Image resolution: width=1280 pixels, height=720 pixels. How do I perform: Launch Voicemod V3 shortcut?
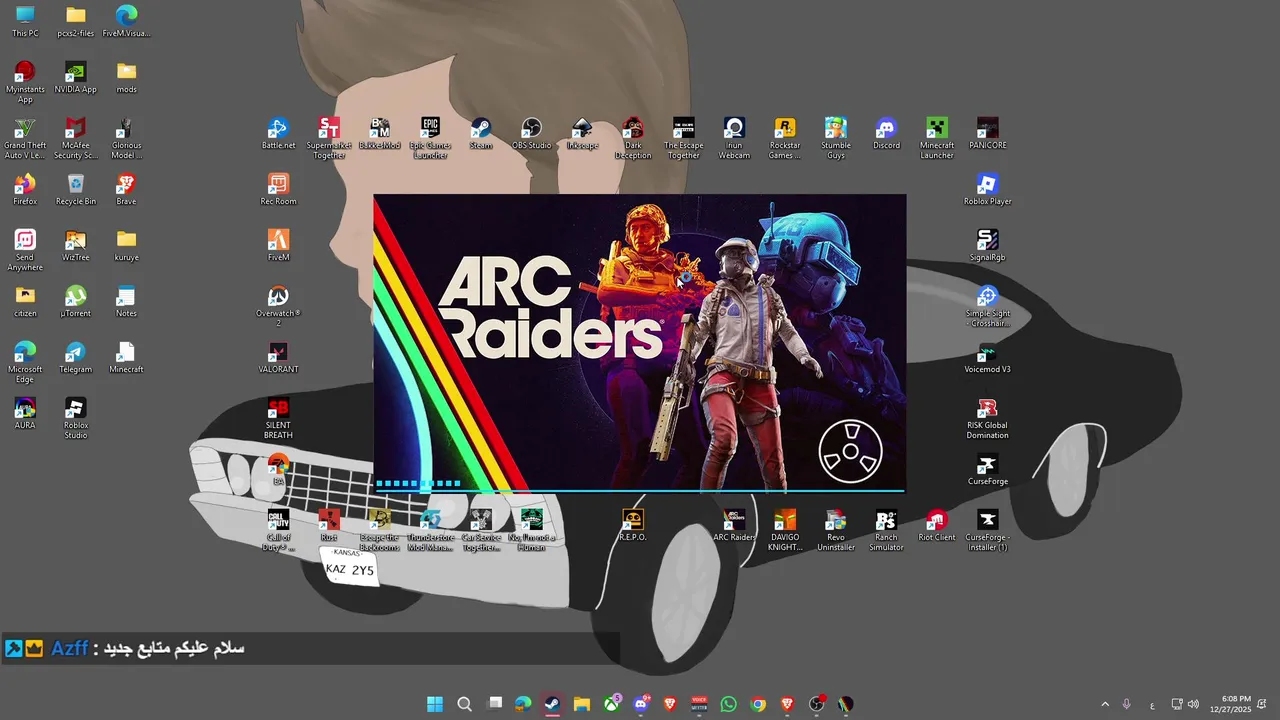tap(988, 358)
